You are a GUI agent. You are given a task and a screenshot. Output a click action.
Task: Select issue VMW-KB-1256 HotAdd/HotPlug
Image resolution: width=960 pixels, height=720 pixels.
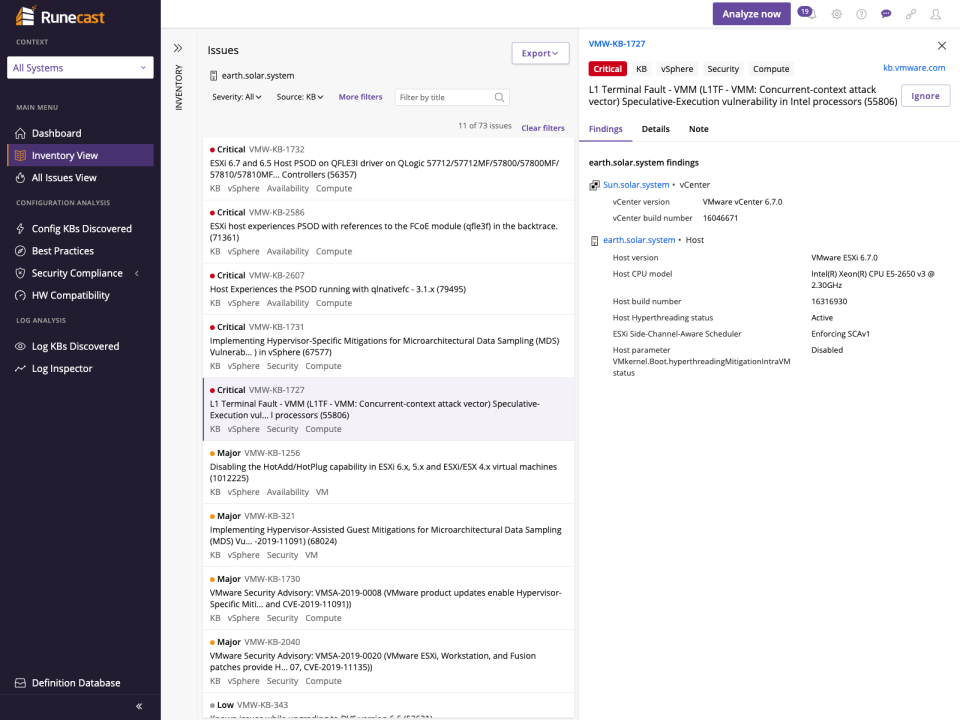[388, 473]
